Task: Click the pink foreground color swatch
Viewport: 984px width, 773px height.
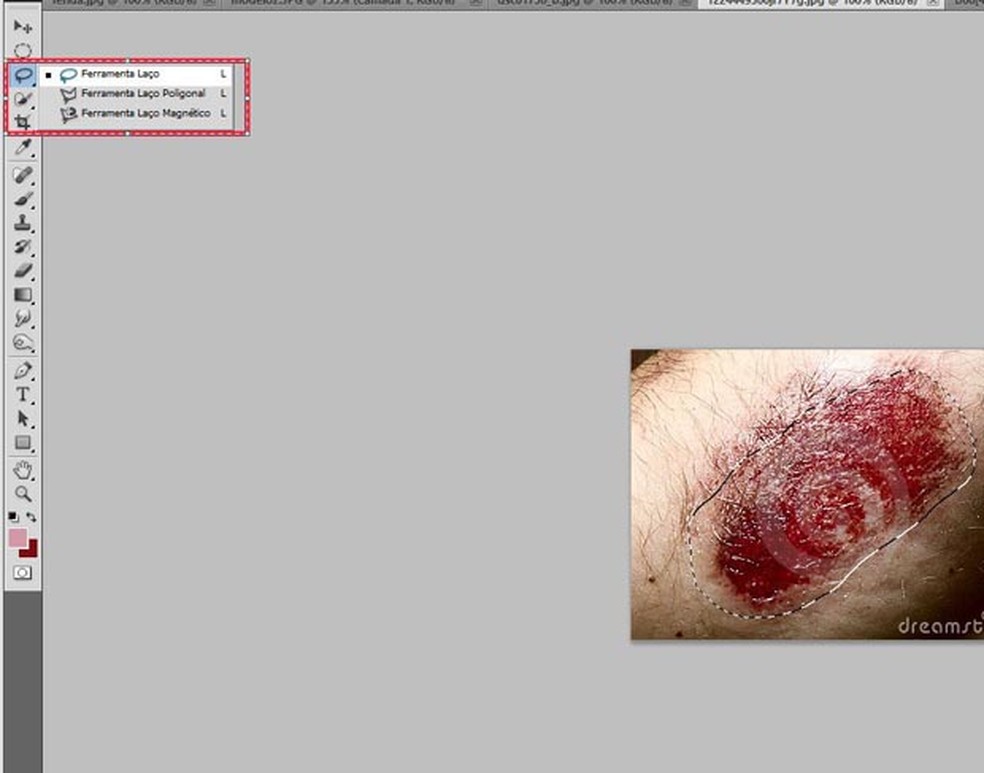Action: click(17, 538)
